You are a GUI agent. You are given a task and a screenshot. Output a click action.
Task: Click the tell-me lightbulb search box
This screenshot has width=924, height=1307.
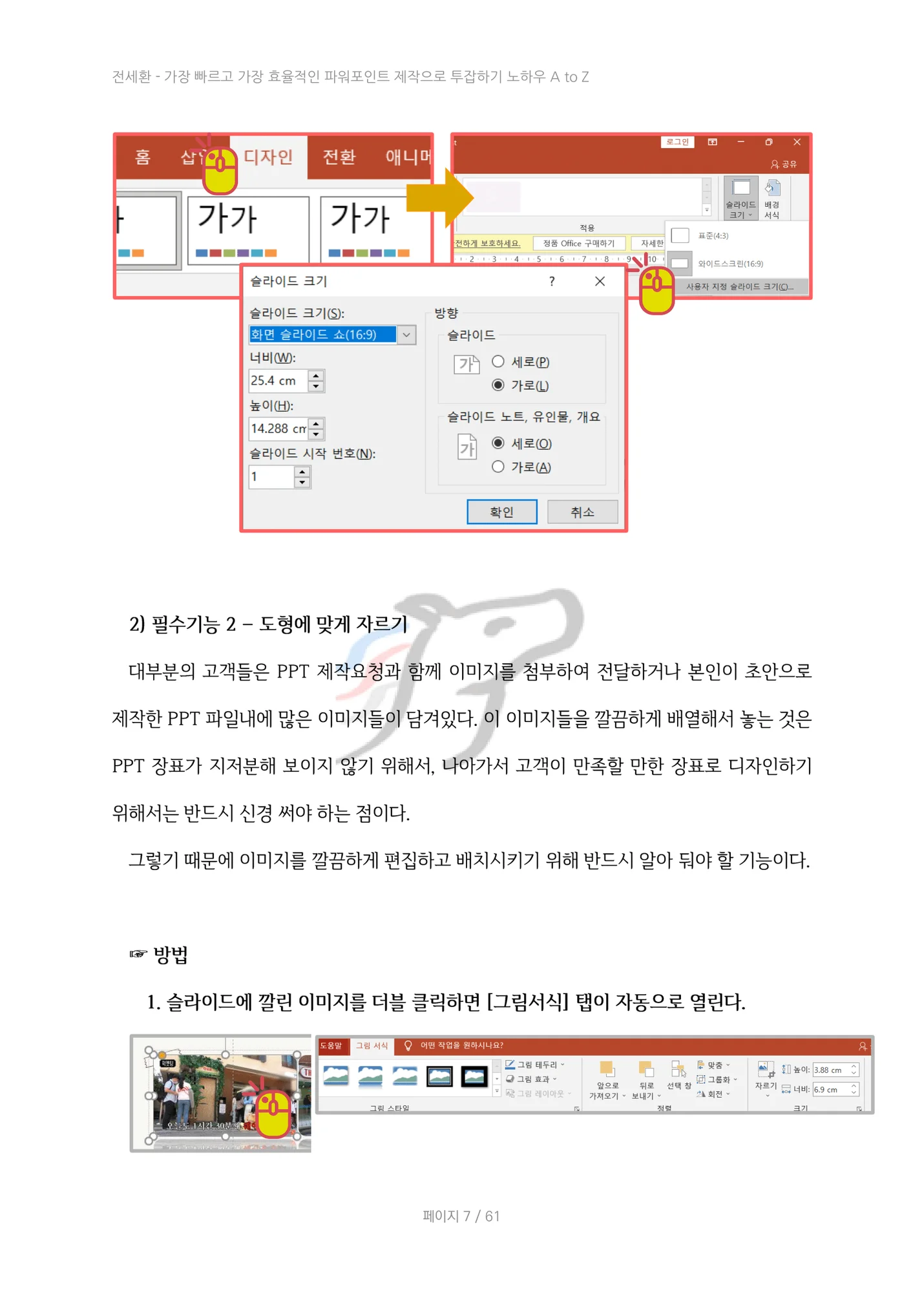(454, 1045)
